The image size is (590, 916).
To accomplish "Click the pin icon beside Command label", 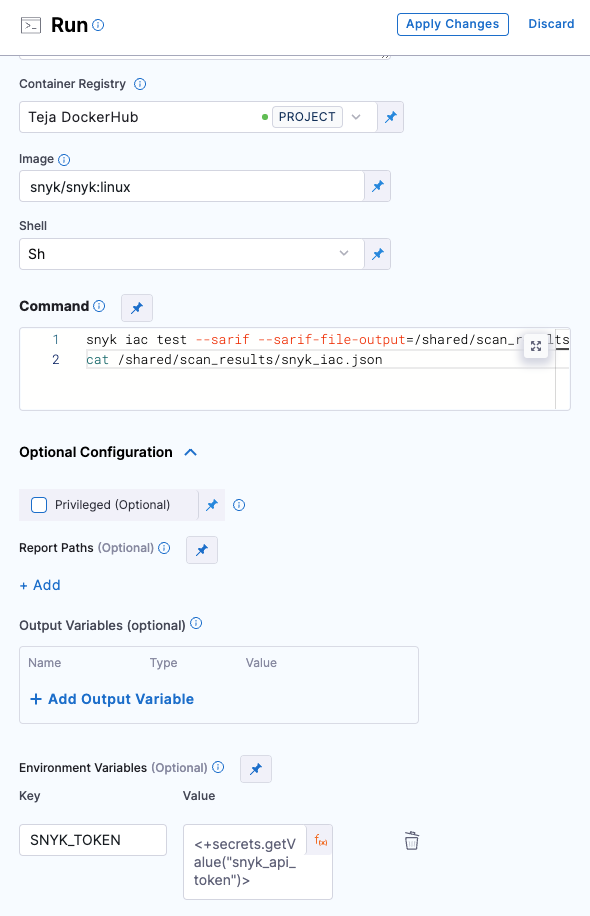I will [x=137, y=308].
